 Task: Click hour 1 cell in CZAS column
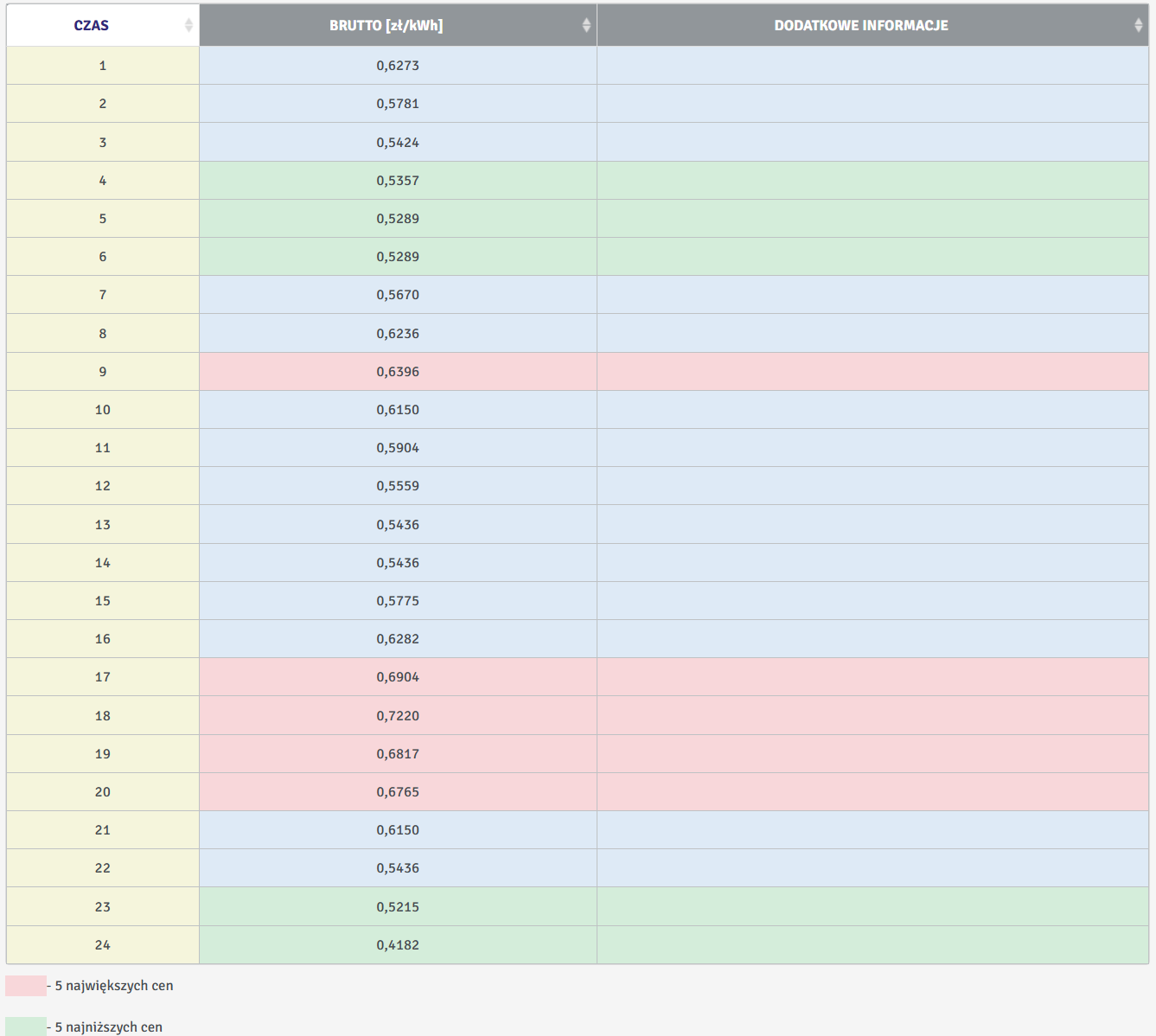point(103,66)
